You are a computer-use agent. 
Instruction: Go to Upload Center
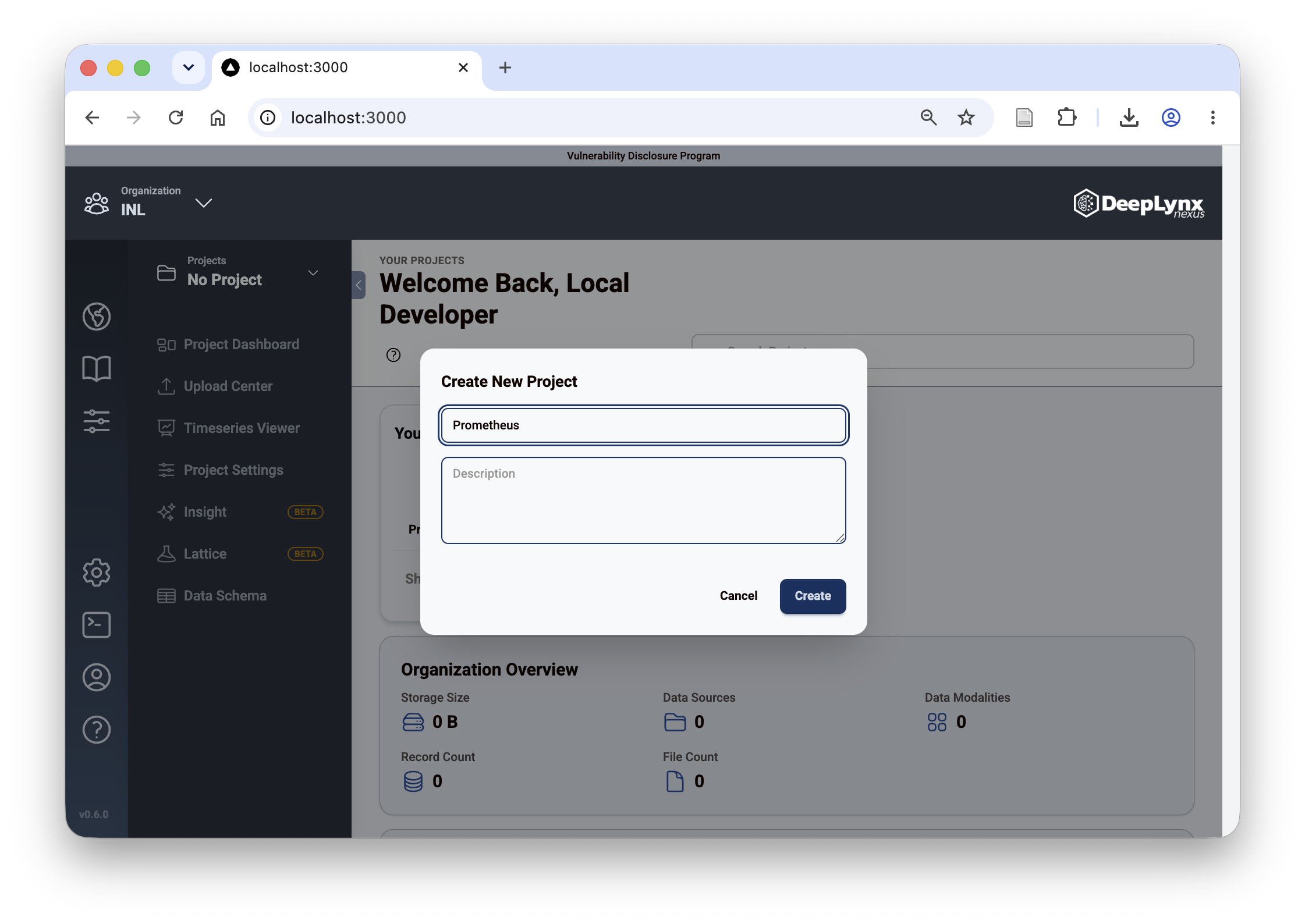coord(215,386)
